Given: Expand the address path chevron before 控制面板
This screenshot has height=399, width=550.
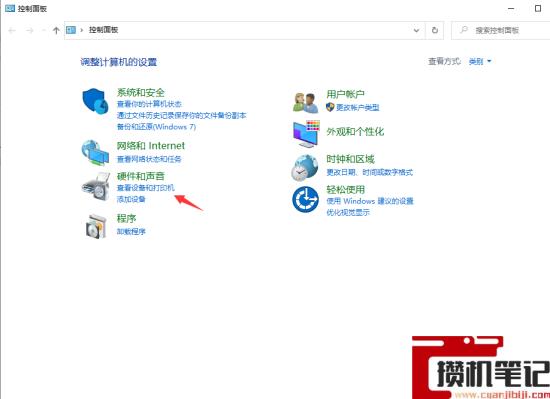Looking at the screenshot, I should 82,30.
